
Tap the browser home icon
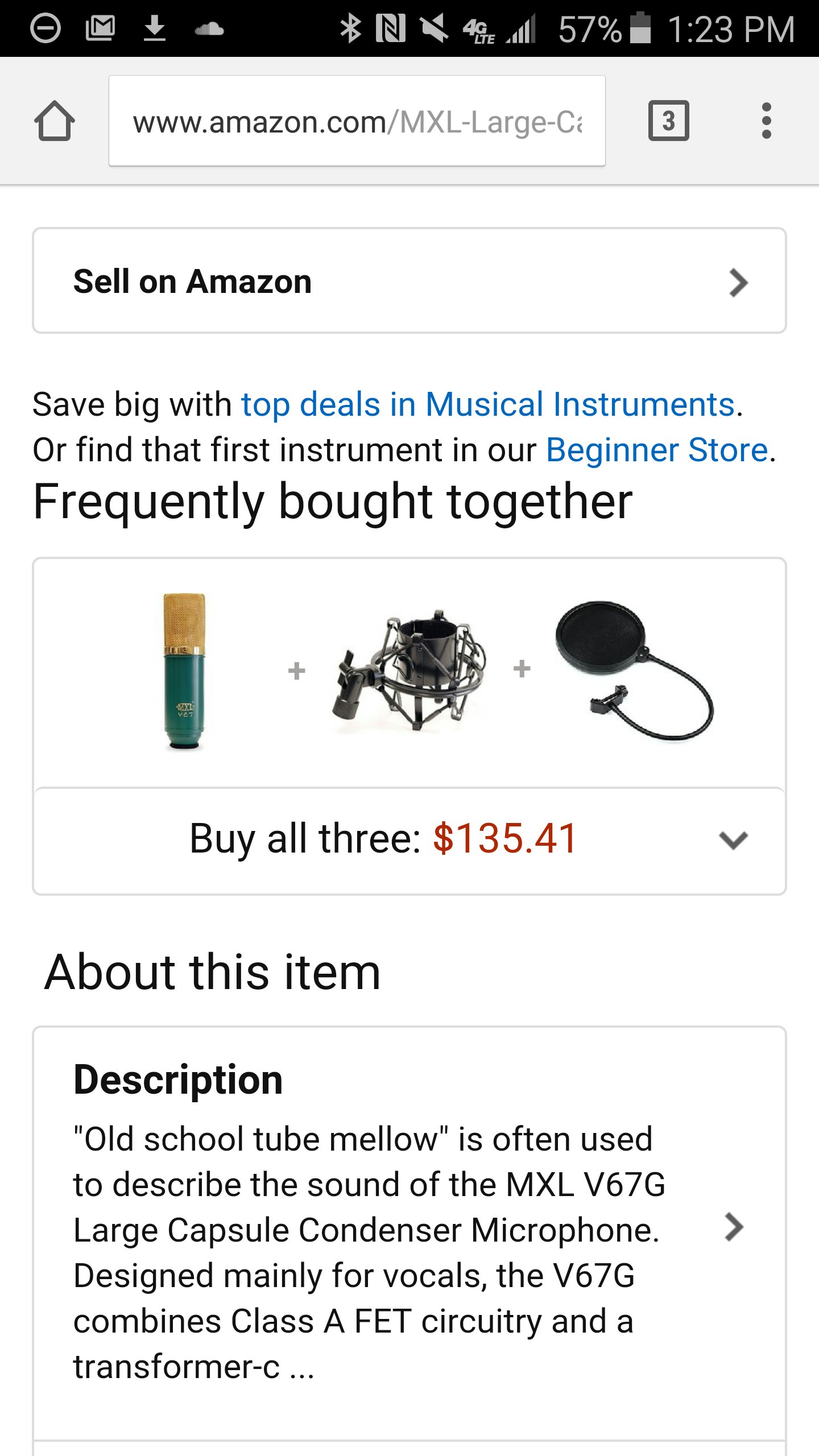(55, 121)
